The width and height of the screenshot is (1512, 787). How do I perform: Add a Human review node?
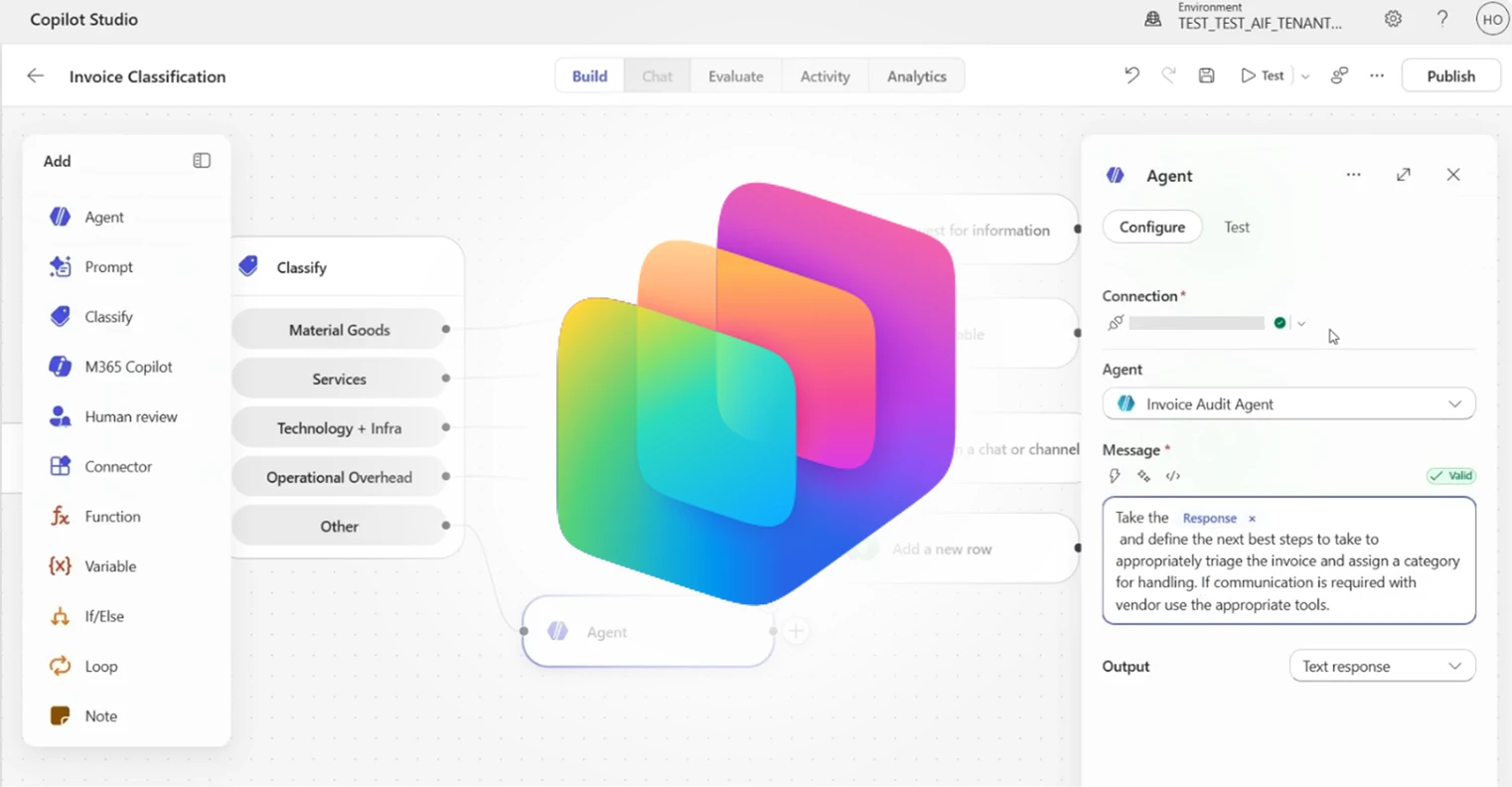click(x=113, y=416)
